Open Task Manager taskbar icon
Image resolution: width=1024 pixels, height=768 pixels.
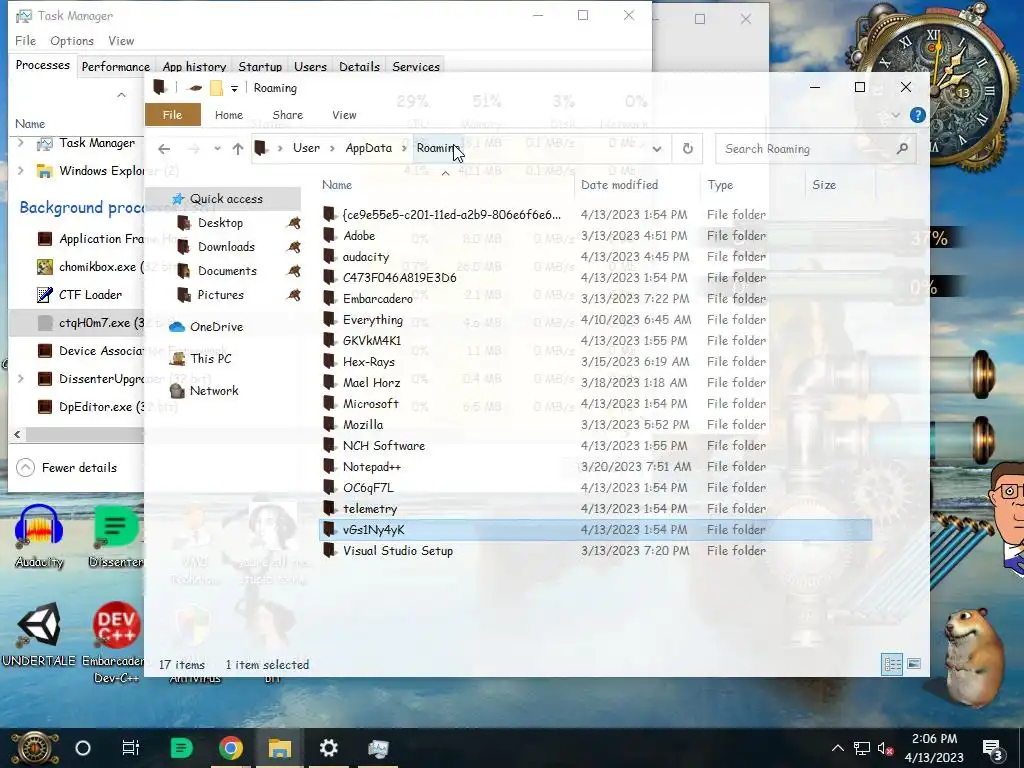click(378, 748)
